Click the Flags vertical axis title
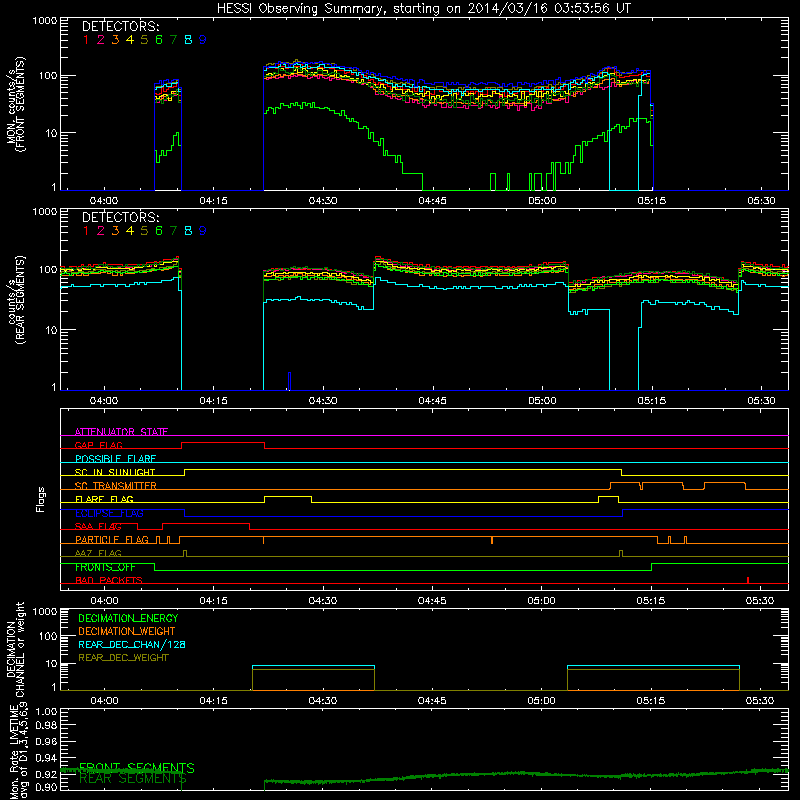 [x=40, y=499]
